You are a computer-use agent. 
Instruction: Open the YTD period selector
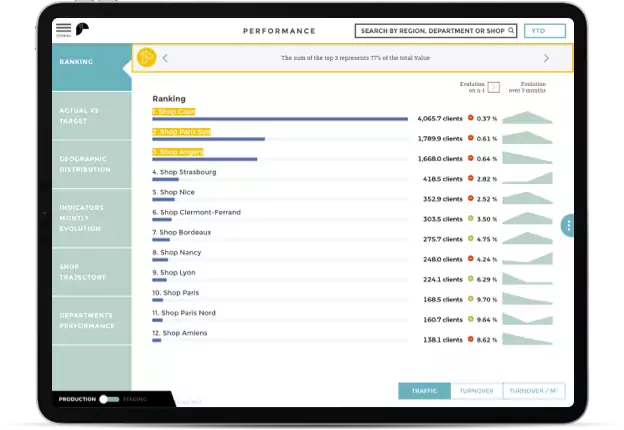545,31
